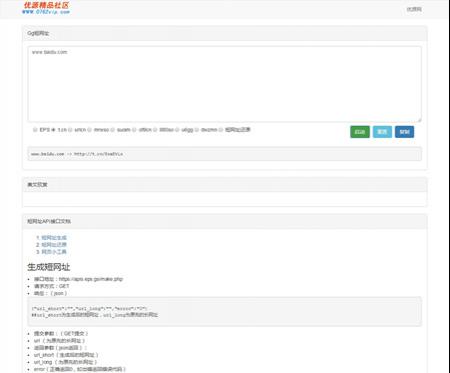Viewport: 450px width, 373px height.
Task: Select the 980so radio option
Action: [x=155, y=130]
